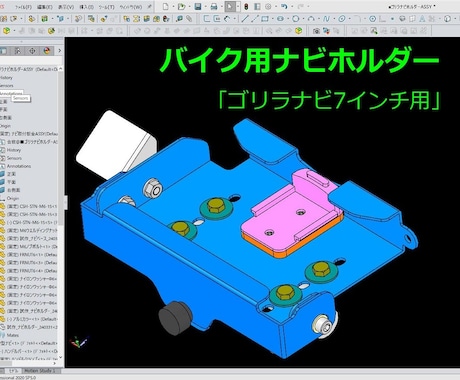Click the Open file icon
Viewport: 460px width, 380px height.
[x=181, y=6]
